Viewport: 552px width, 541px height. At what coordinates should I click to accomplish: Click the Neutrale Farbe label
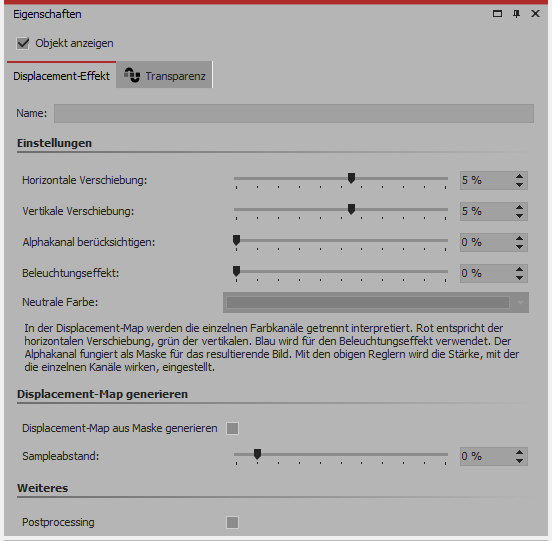click(x=60, y=302)
